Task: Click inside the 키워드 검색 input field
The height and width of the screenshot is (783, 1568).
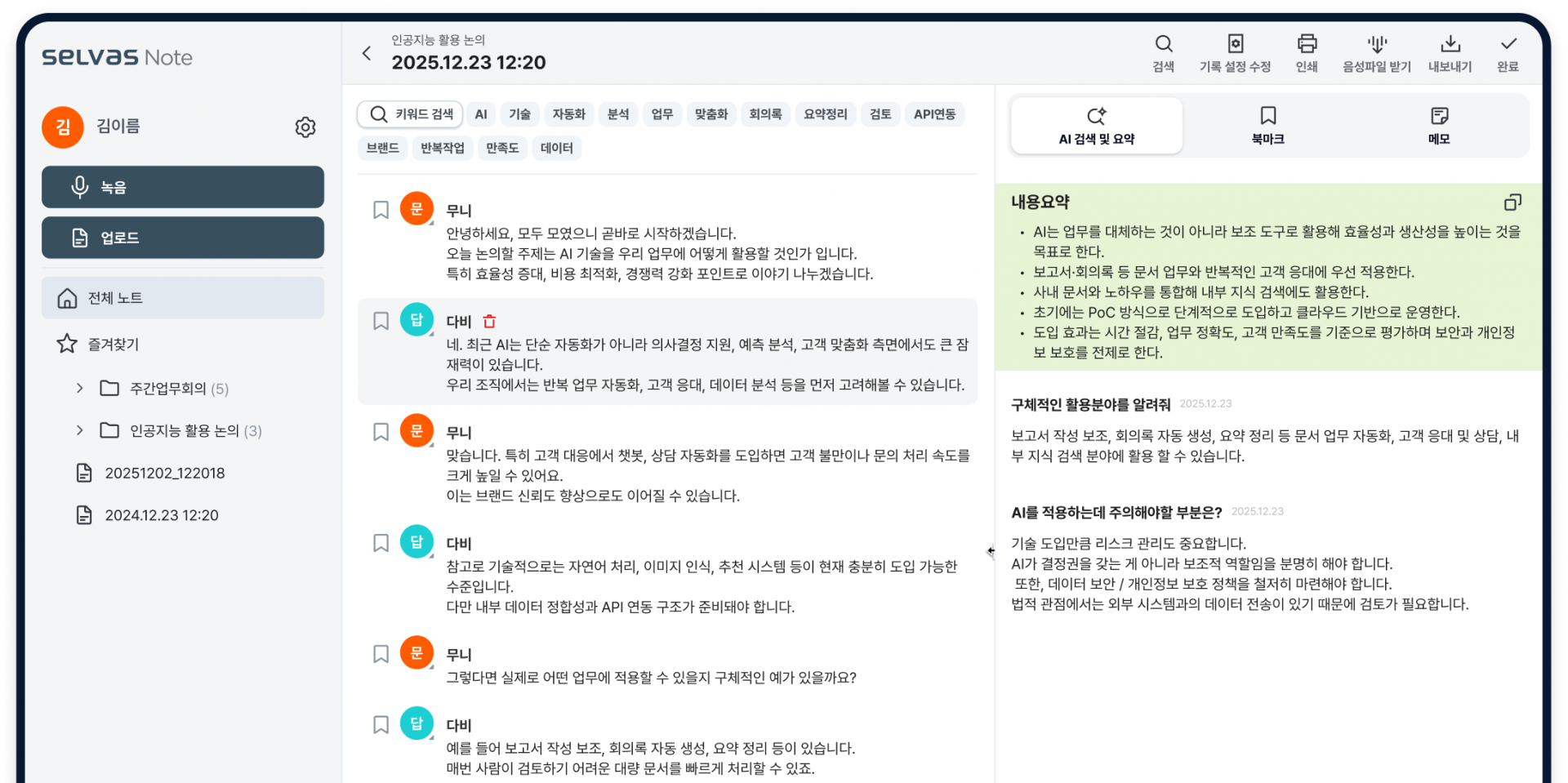Action: [x=416, y=114]
